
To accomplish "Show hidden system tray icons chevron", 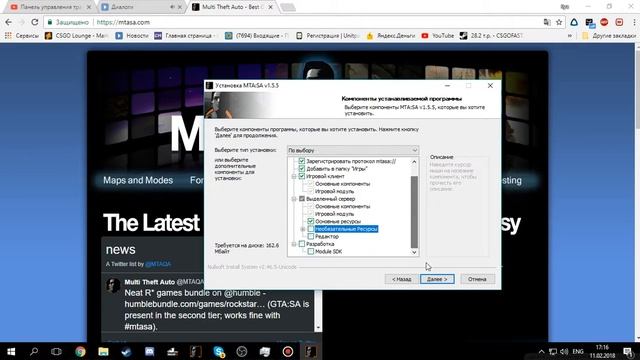I will coord(541,351).
